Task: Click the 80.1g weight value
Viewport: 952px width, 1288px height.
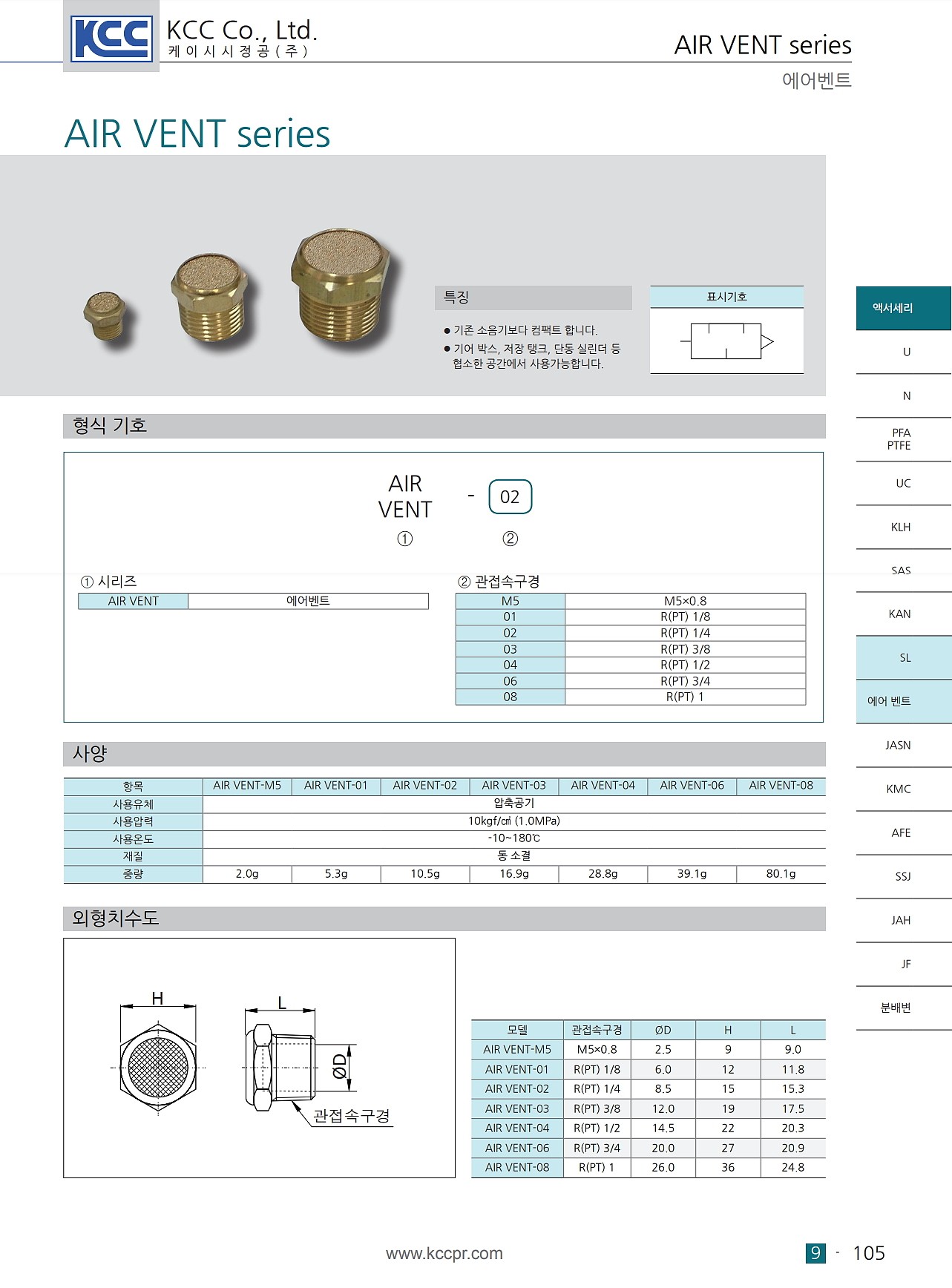Action: coord(781,874)
